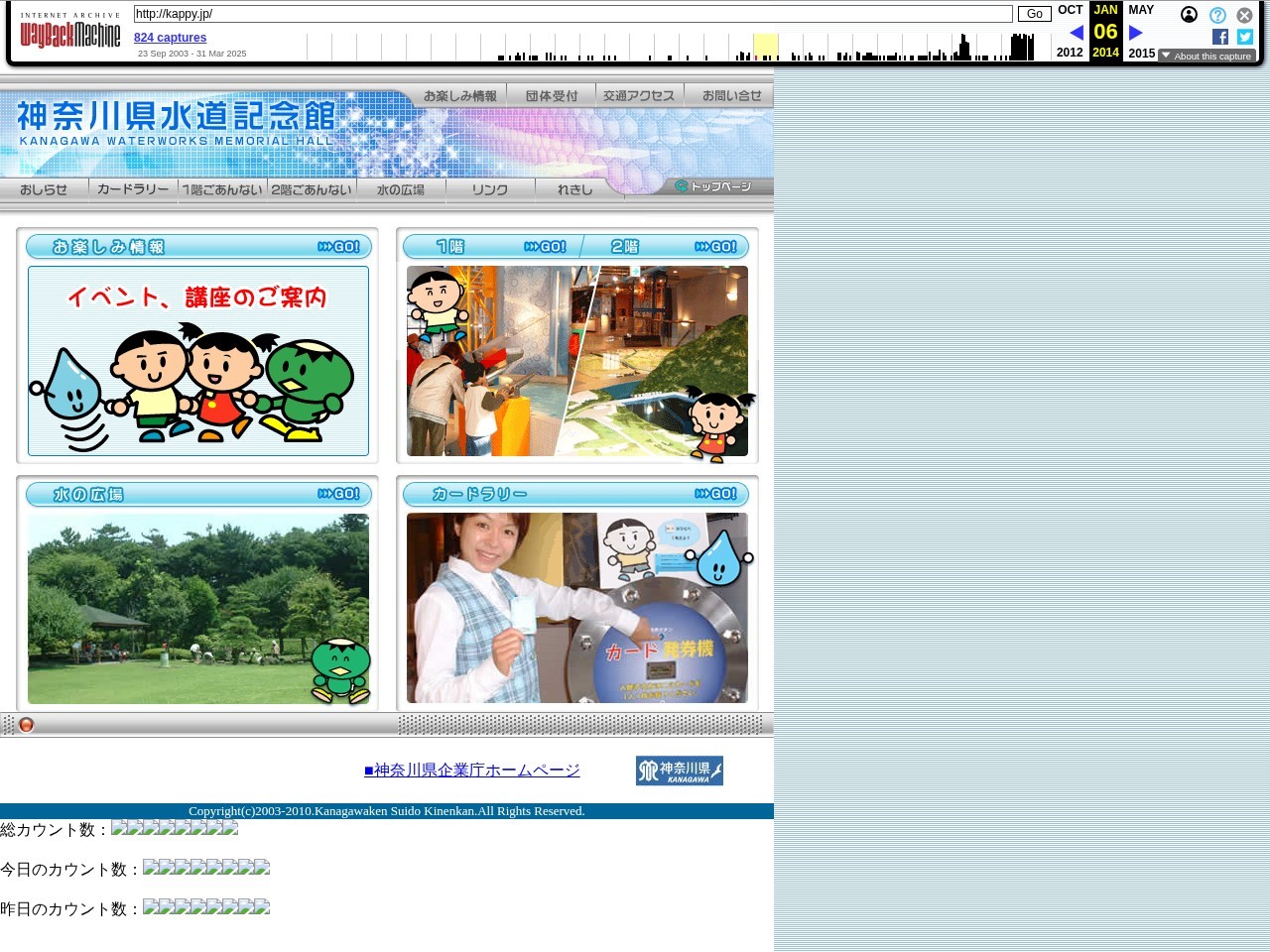The image size is (1270, 952).
Task: Close the Wayback toolbar
Action: click(1244, 15)
